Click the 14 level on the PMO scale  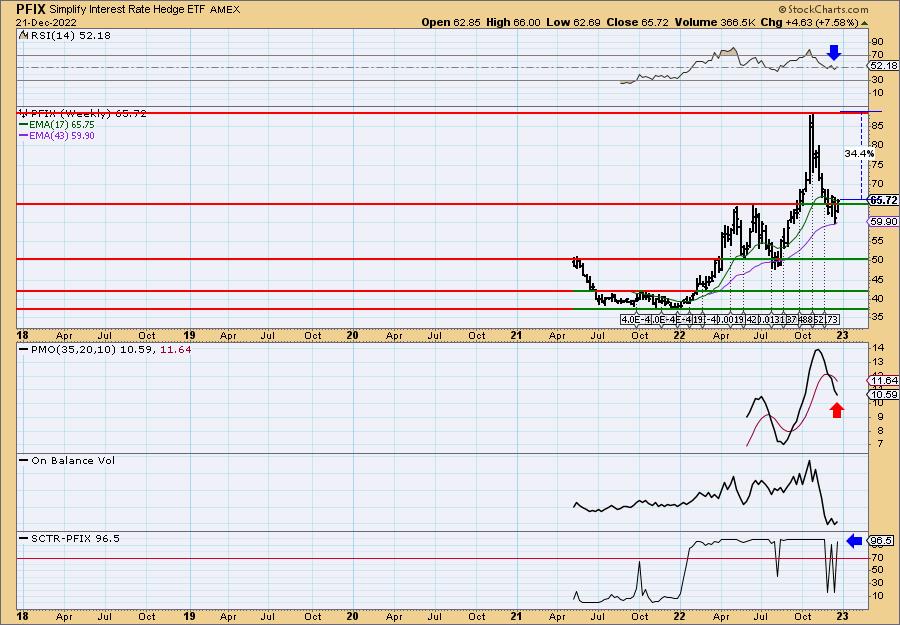[876, 348]
